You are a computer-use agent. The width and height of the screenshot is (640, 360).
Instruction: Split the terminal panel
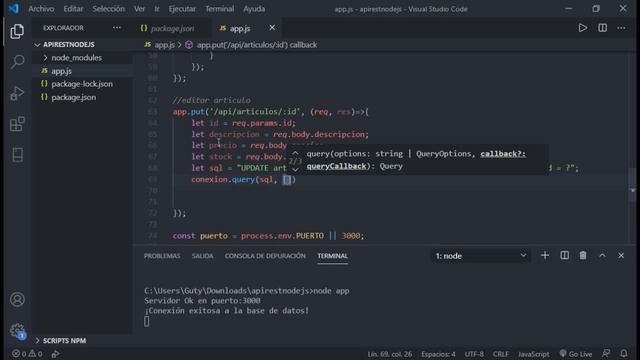pyautogui.click(x=564, y=256)
